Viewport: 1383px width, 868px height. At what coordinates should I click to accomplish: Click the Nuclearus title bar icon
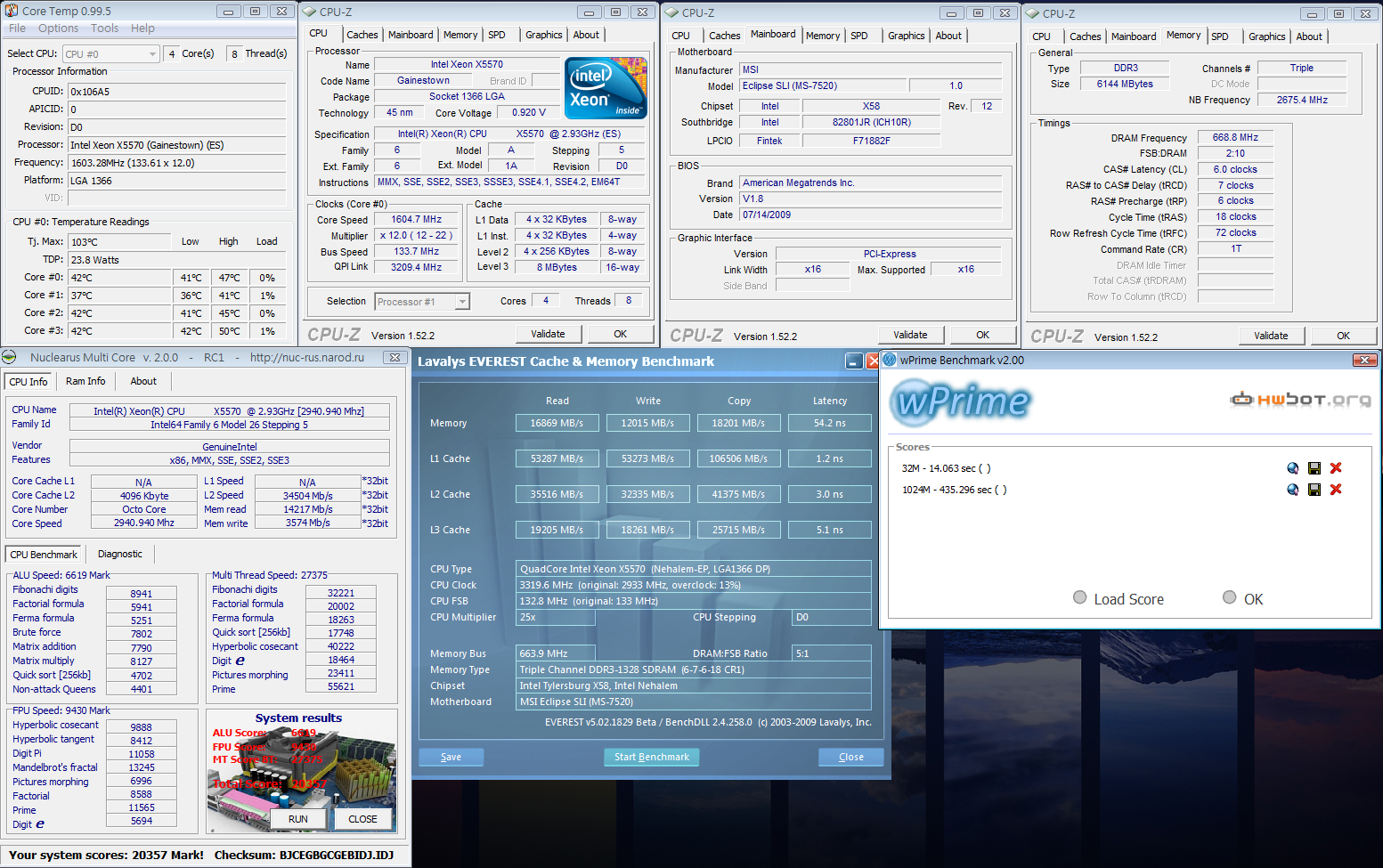(9, 357)
